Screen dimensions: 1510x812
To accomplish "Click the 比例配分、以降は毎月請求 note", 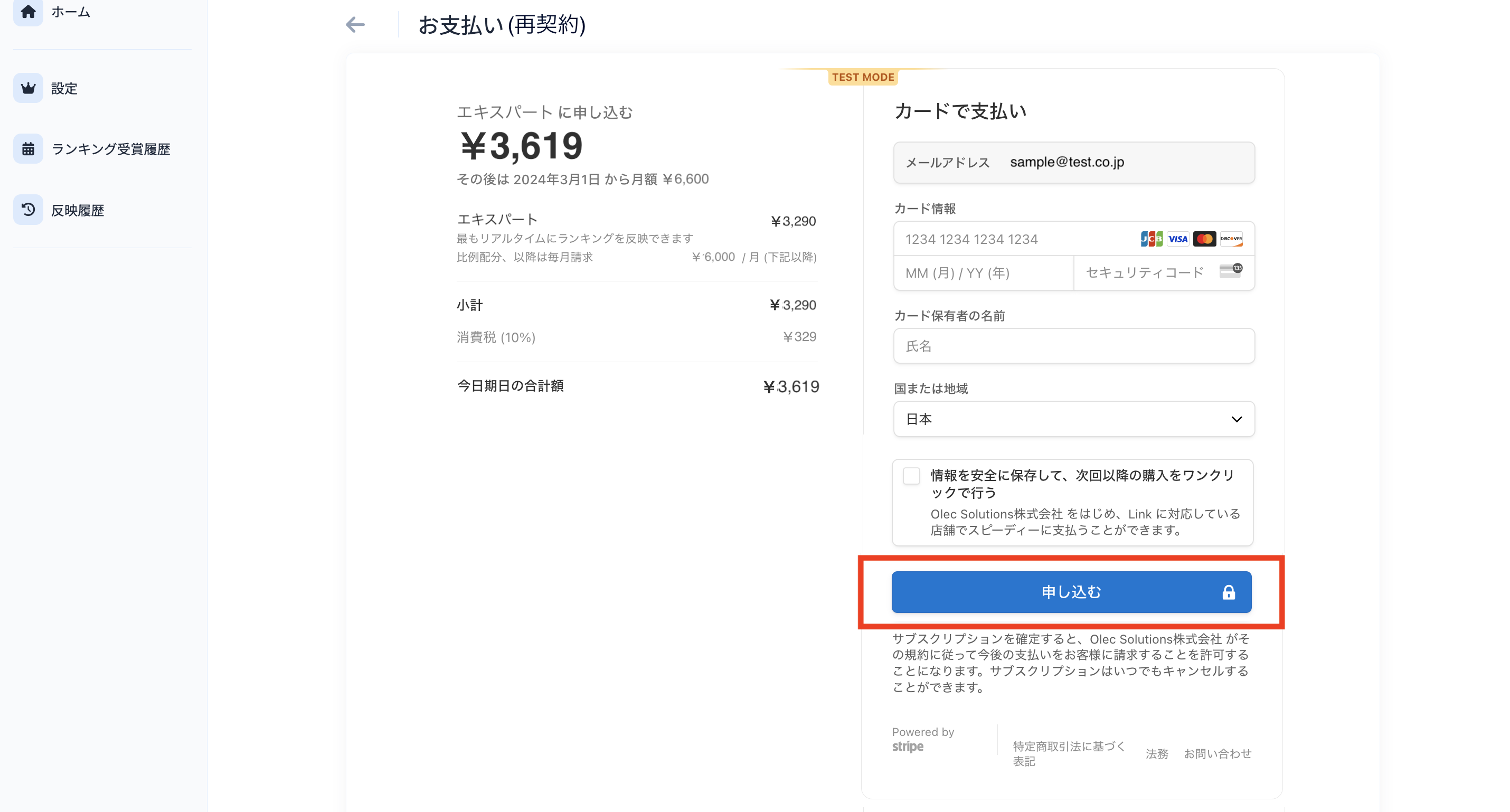I will coord(525,257).
